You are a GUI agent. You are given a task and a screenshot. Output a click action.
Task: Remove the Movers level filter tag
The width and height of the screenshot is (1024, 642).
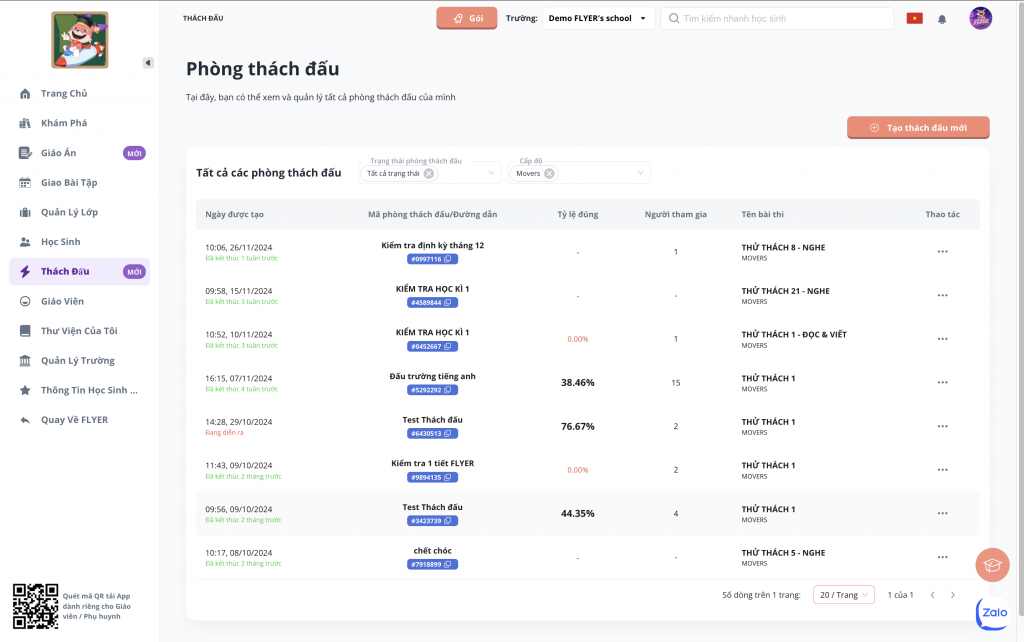550,174
